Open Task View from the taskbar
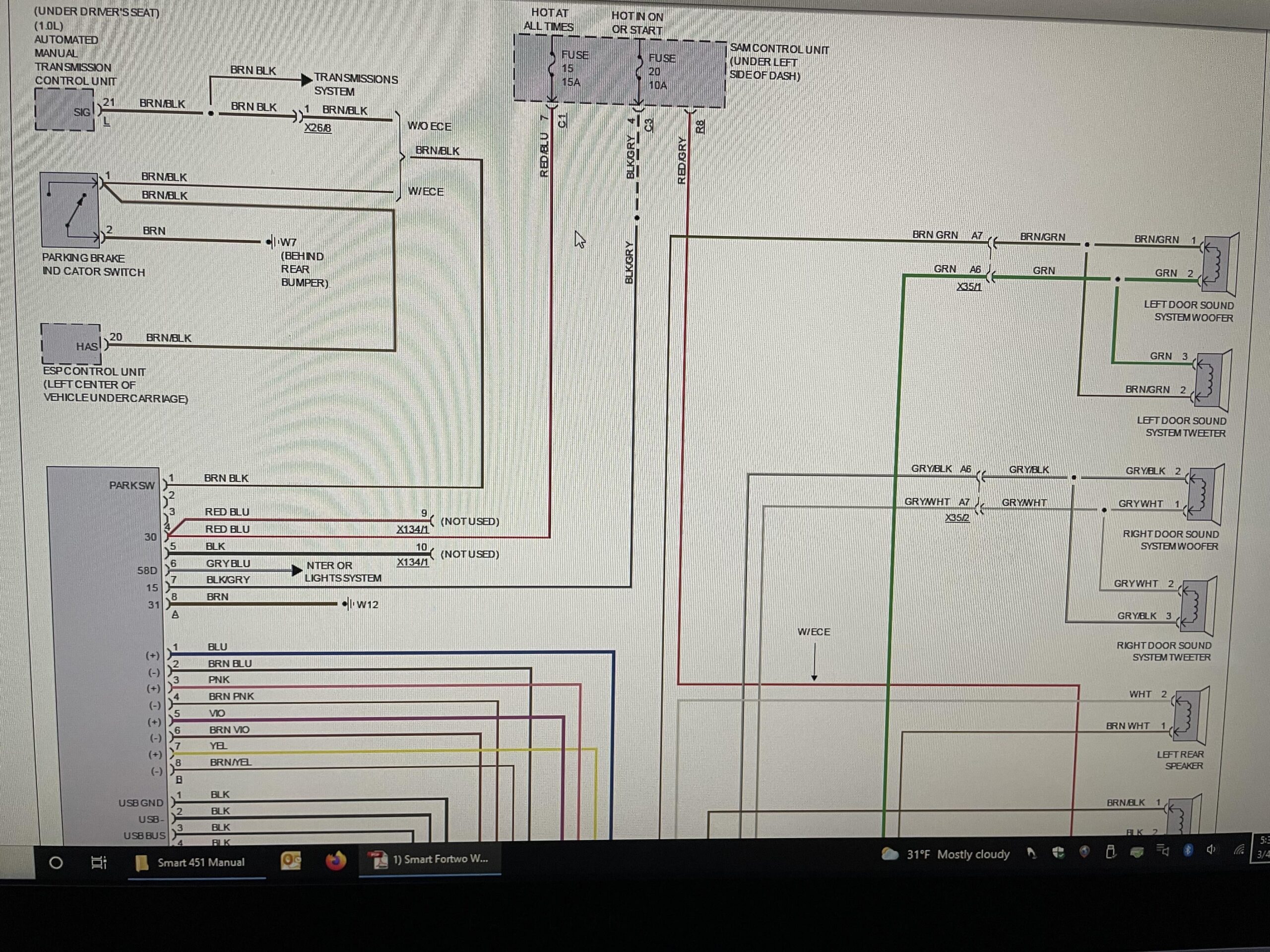 click(99, 862)
